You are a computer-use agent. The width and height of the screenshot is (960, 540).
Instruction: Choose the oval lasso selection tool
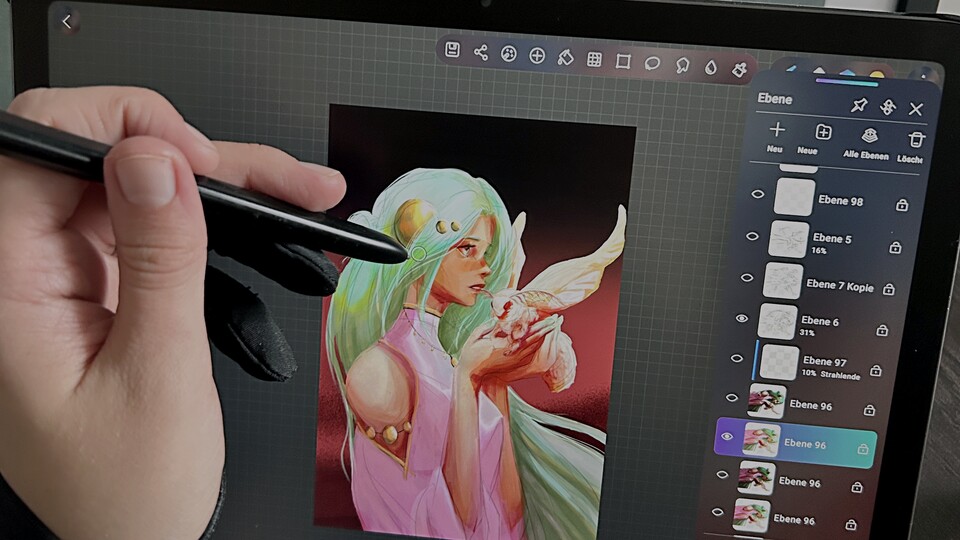652,63
